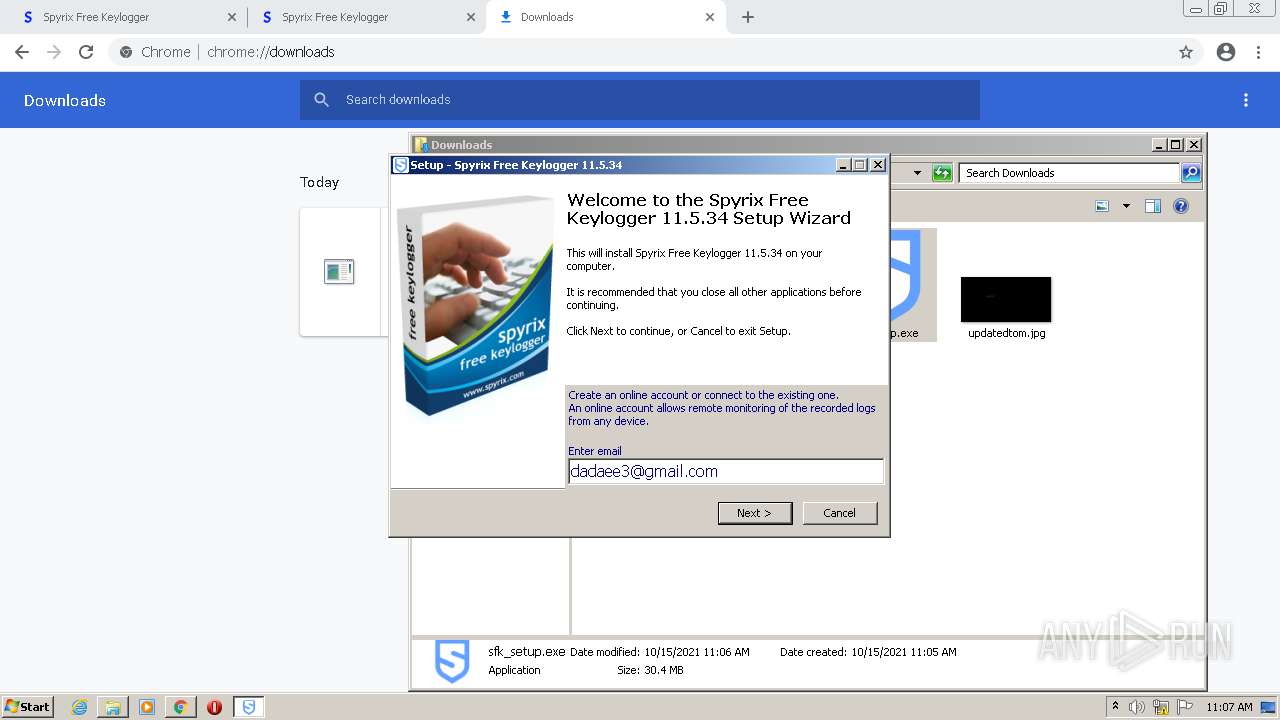The width and height of the screenshot is (1280, 720).
Task: Open the network status tray icon
Action: coord(1161,707)
